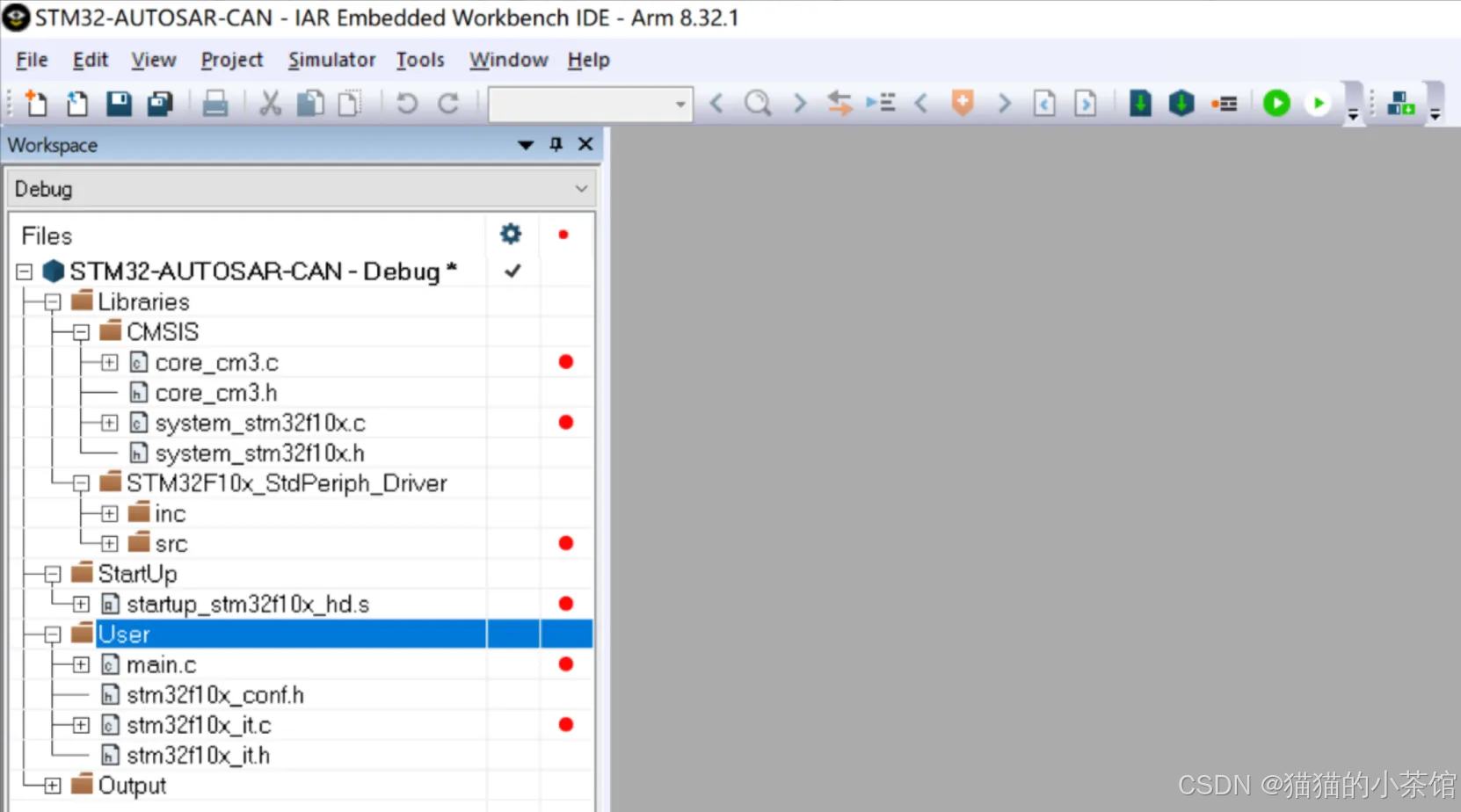
Task: Pin the Workspace panel
Action: tap(556, 144)
